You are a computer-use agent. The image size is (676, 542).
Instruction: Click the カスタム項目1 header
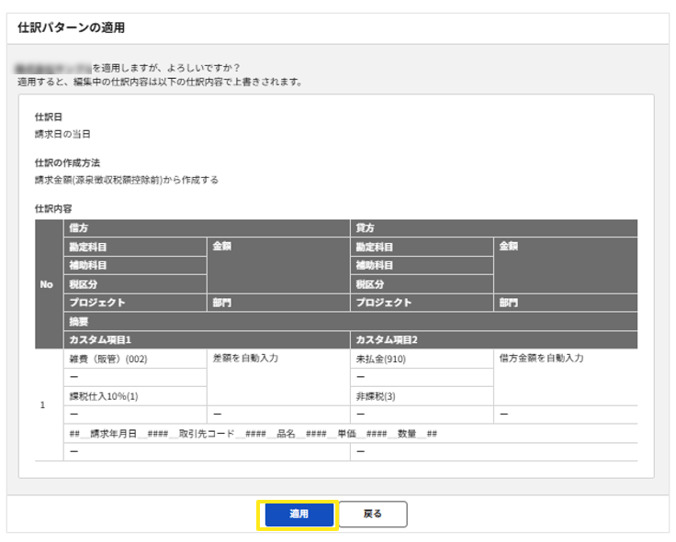(x=207, y=340)
